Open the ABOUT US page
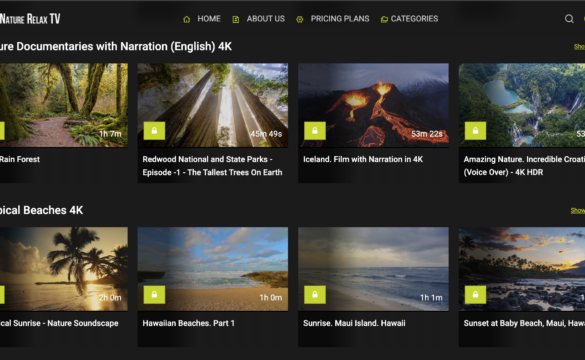This screenshot has width=585, height=360. pyautogui.click(x=266, y=19)
